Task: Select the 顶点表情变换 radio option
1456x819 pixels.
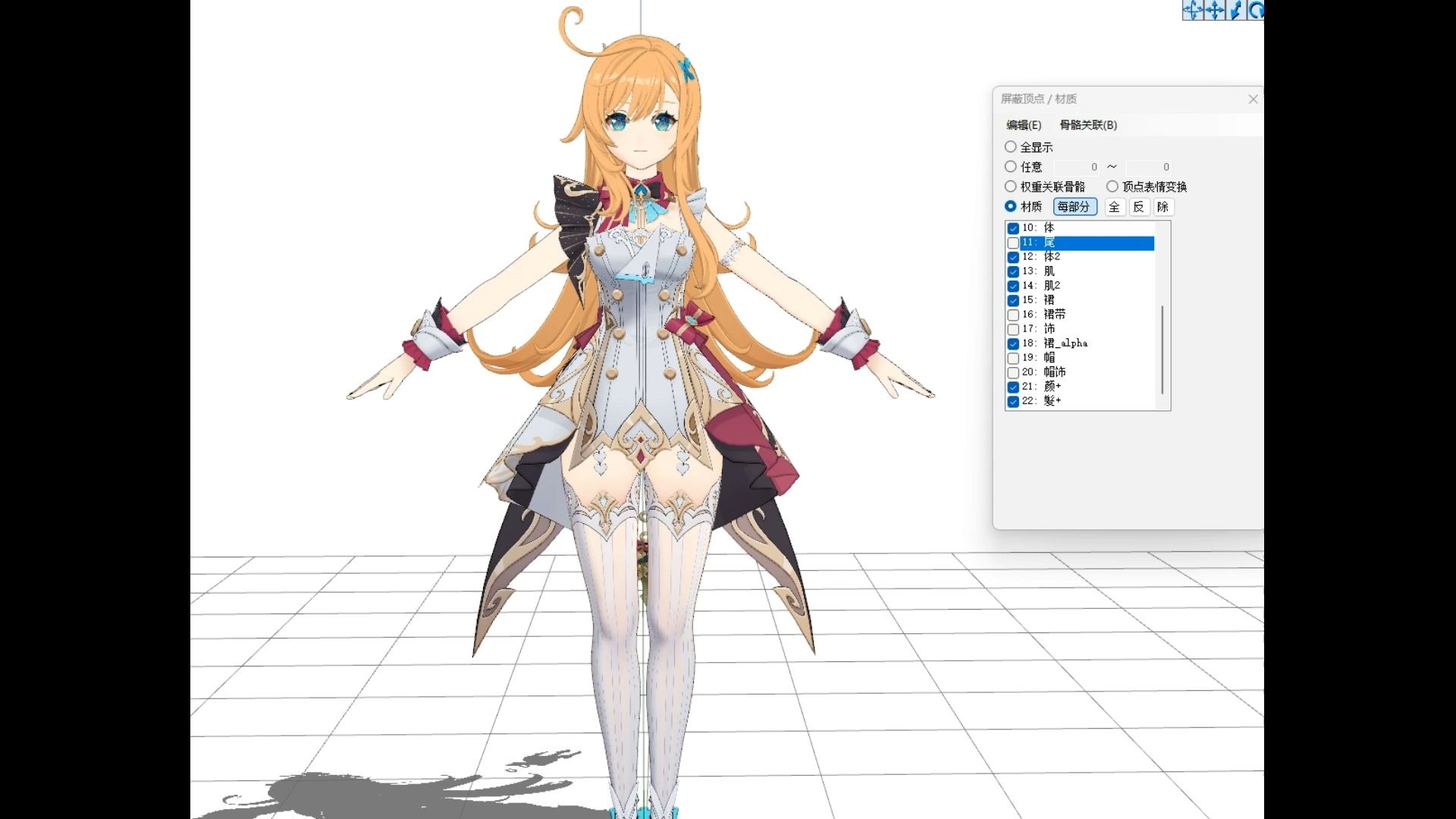Action: (x=1112, y=186)
